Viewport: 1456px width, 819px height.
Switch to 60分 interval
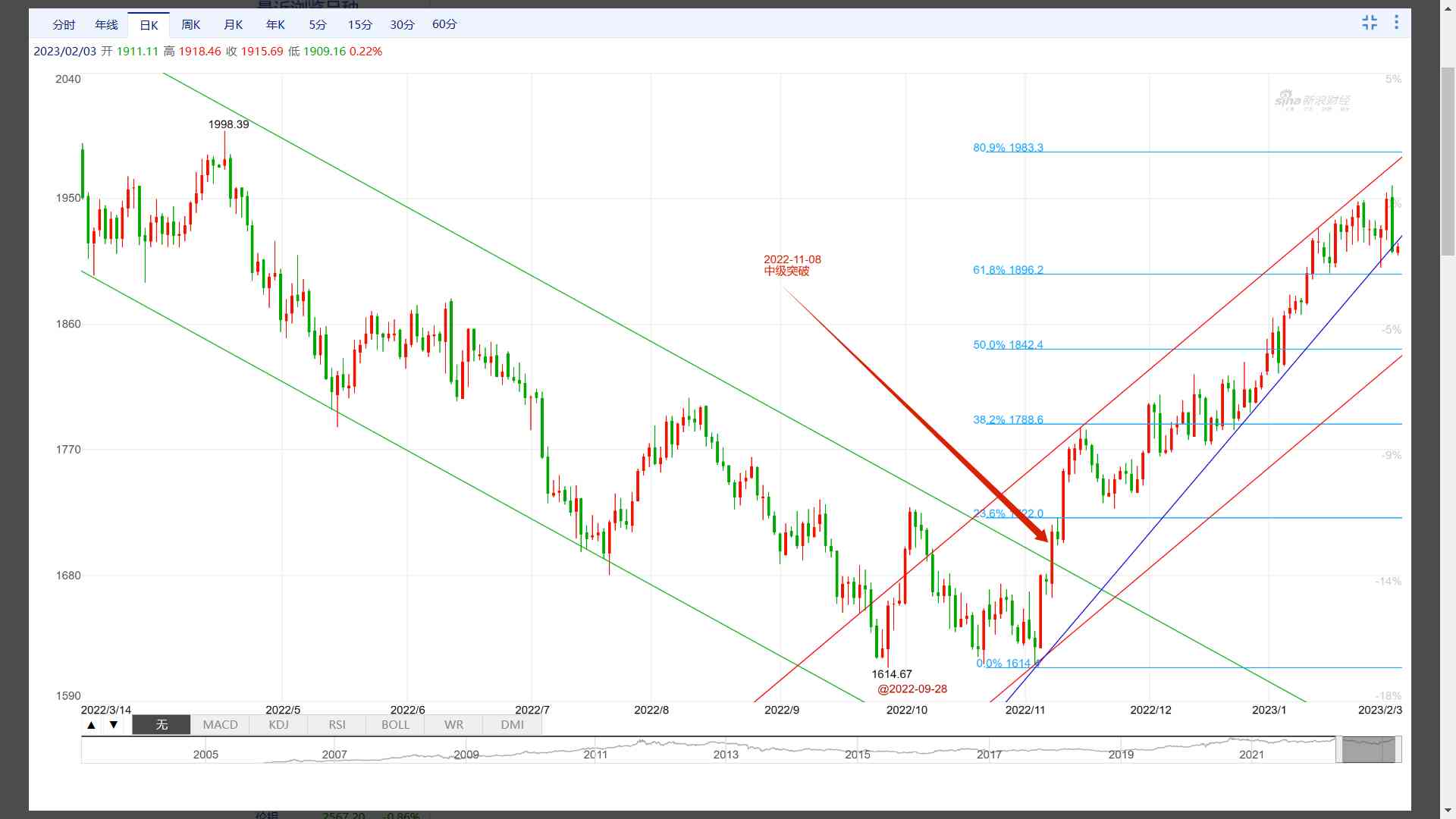point(444,25)
